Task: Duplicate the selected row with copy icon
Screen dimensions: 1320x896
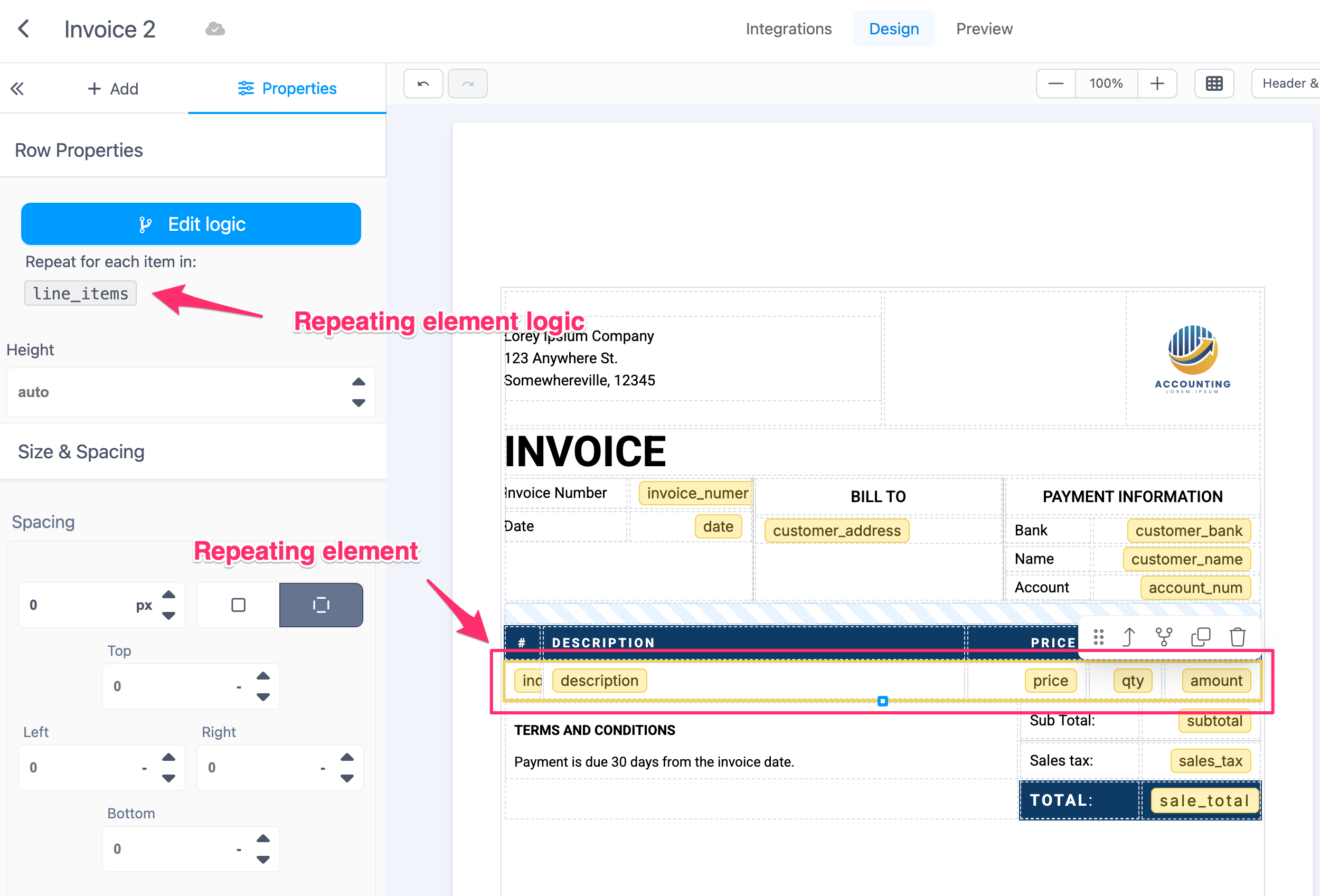Action: 1200,637
